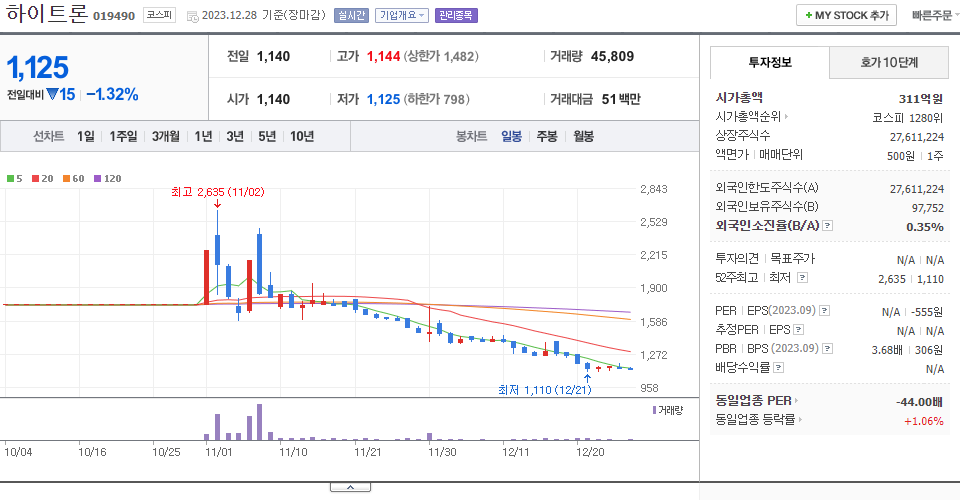Click the current price 1,125
The width and height of the screenshot is (960, 500).
[x=37, y=67]
